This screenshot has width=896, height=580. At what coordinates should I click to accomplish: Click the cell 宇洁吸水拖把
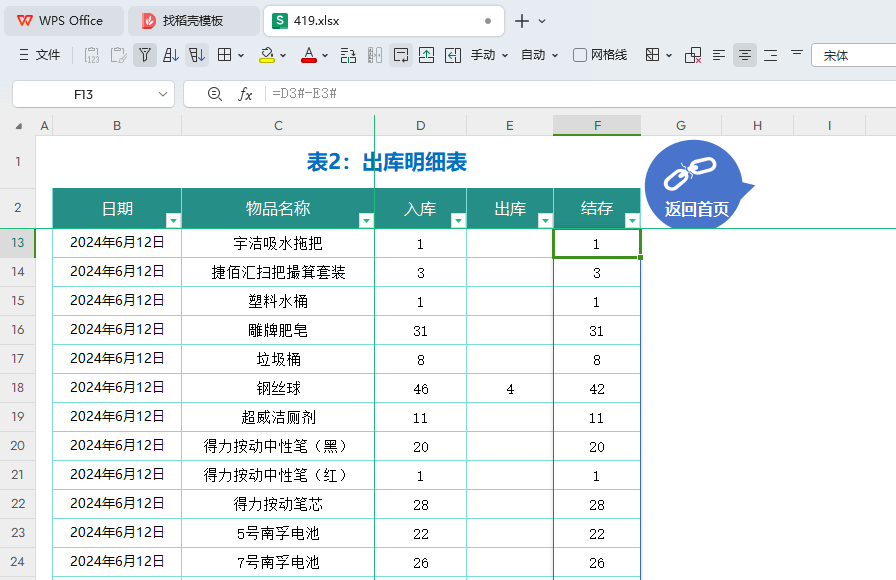click(x=278, y=243)
